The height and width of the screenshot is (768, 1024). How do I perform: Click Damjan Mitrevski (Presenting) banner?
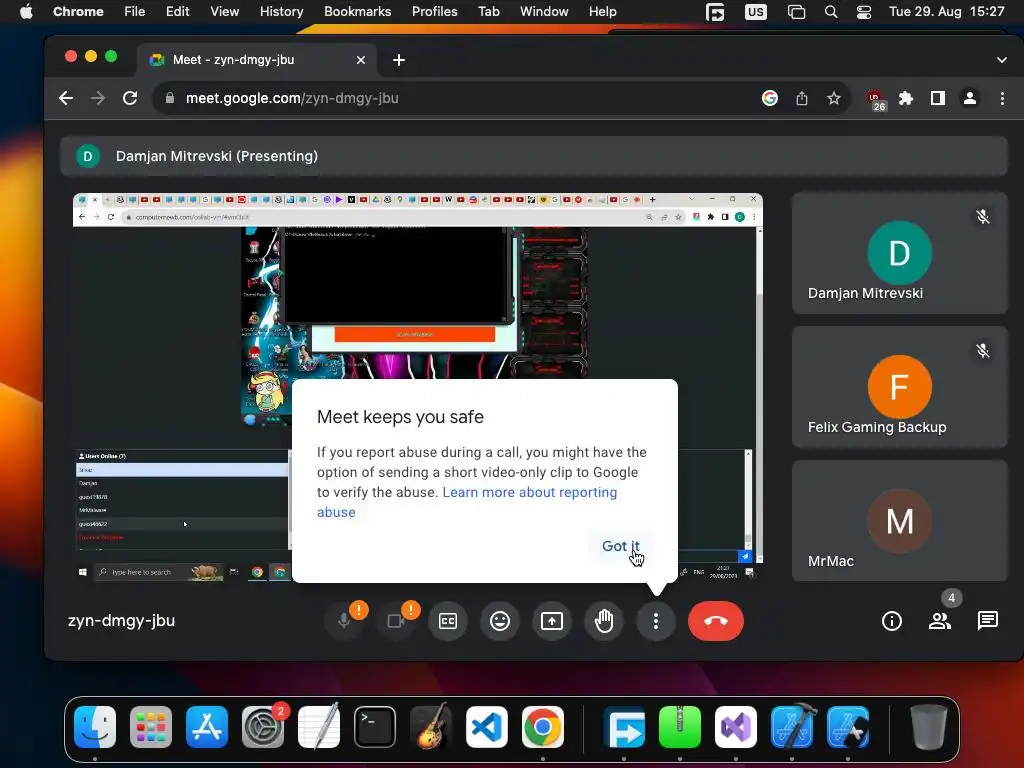pyautogui.click(x=534, y=156)
